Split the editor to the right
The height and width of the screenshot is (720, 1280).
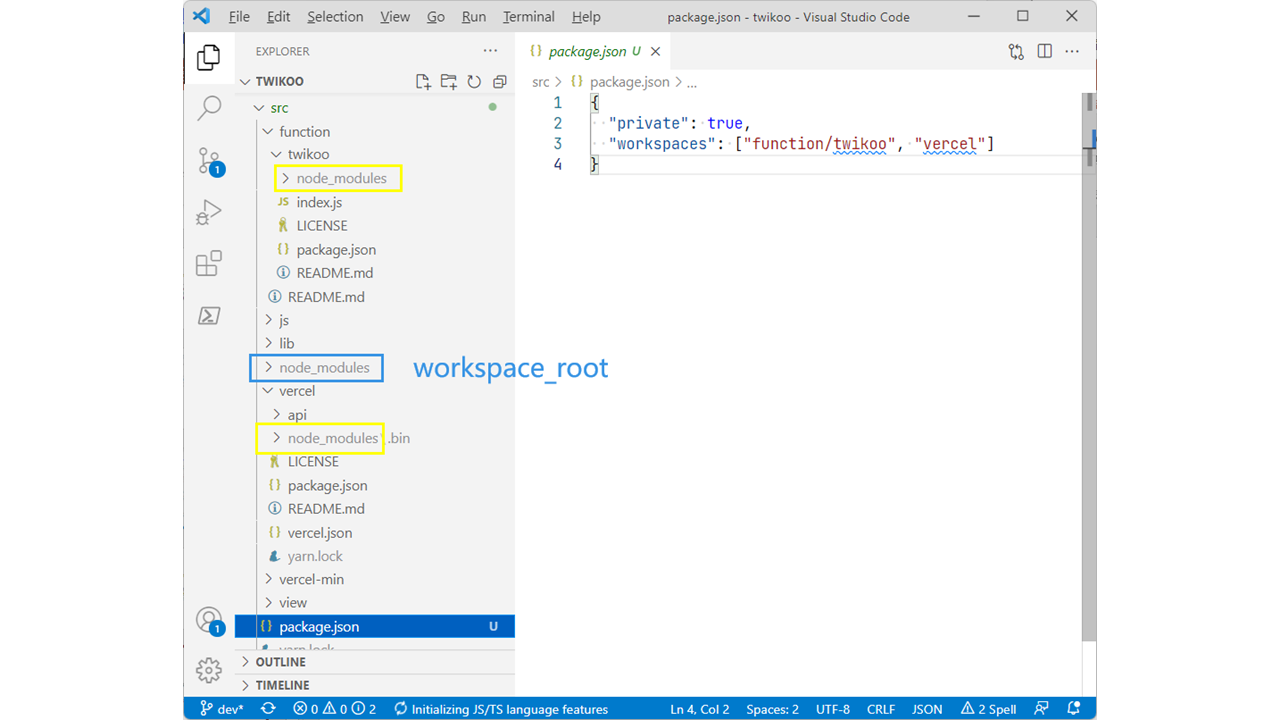(x=1044, y=51)
